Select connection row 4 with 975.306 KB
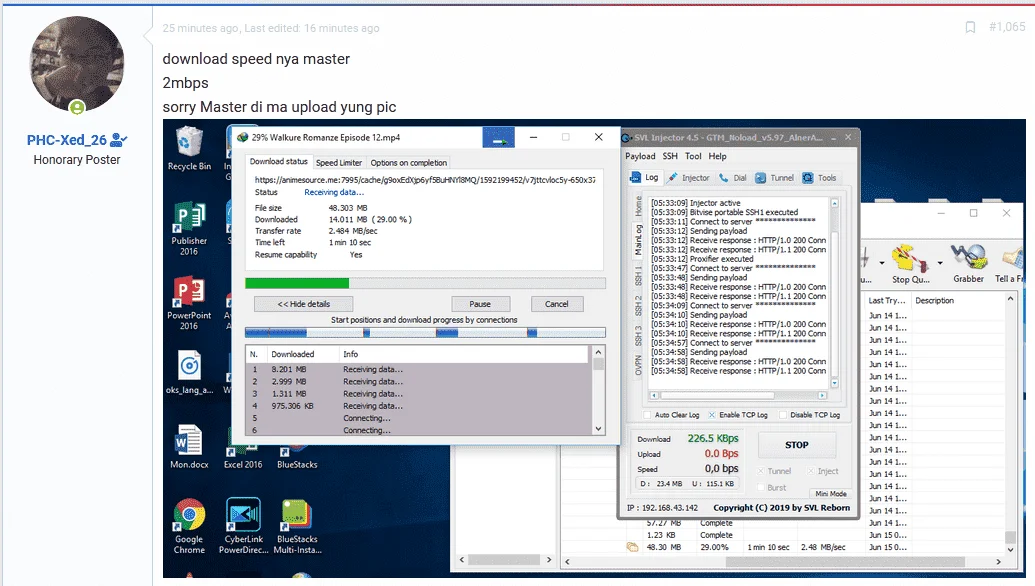The height and width of the screenshot is (586, 1035). point(418,406)
